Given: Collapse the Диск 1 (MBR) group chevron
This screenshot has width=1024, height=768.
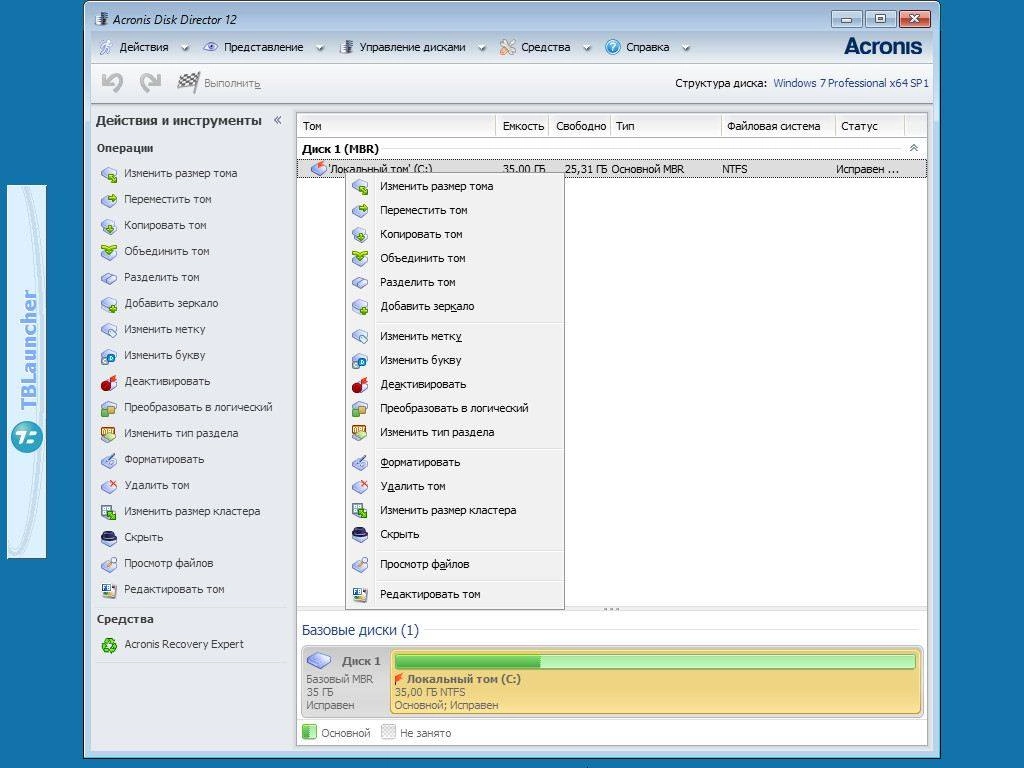Looking at the screenshot, I should point(914,148).
